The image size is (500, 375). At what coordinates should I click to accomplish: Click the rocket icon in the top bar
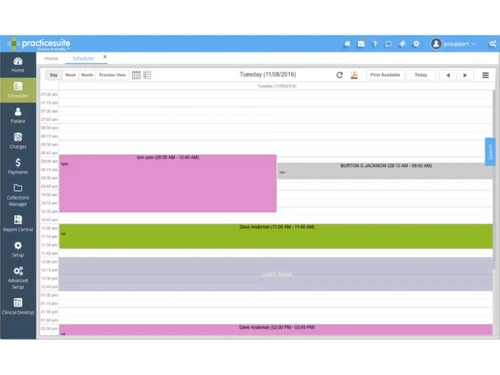click(x=402, y=44)
